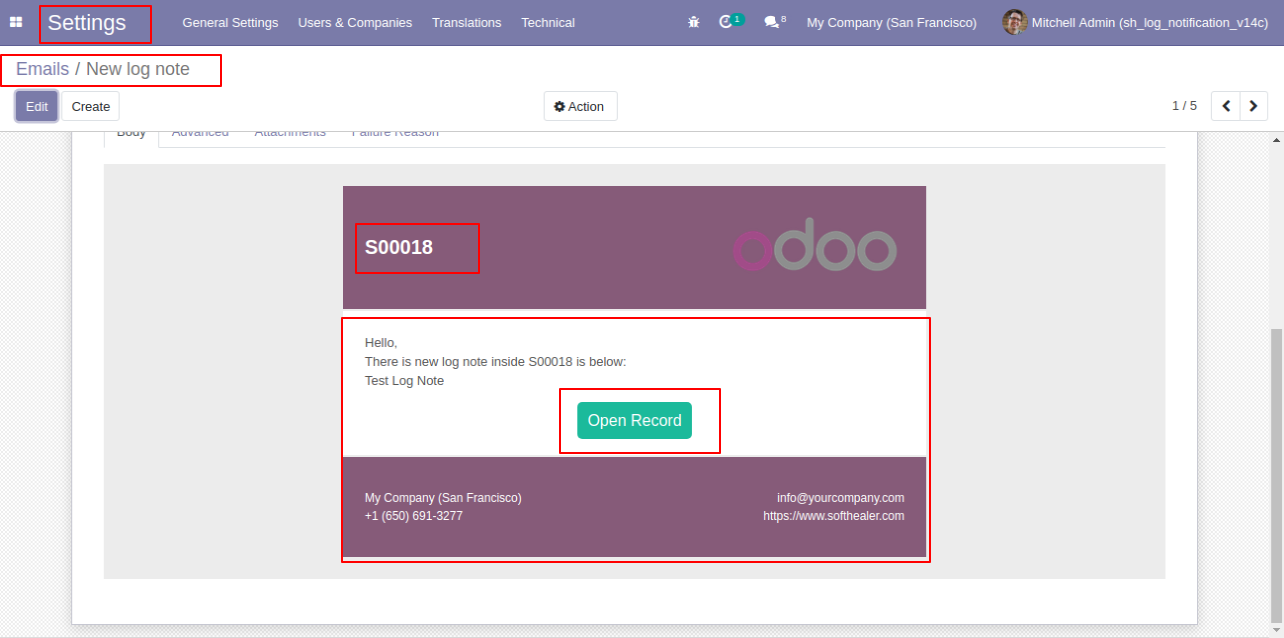
Task: Go to the previous record arrow
Action: click(1226, 106)
